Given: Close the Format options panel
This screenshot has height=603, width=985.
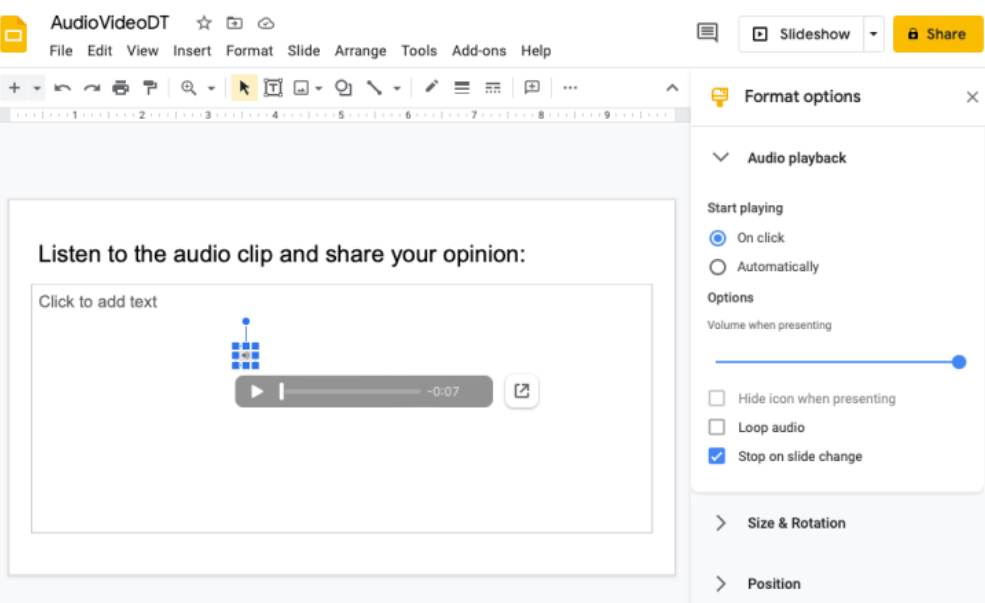Looking at the screenshot, I should pos(972,97).
